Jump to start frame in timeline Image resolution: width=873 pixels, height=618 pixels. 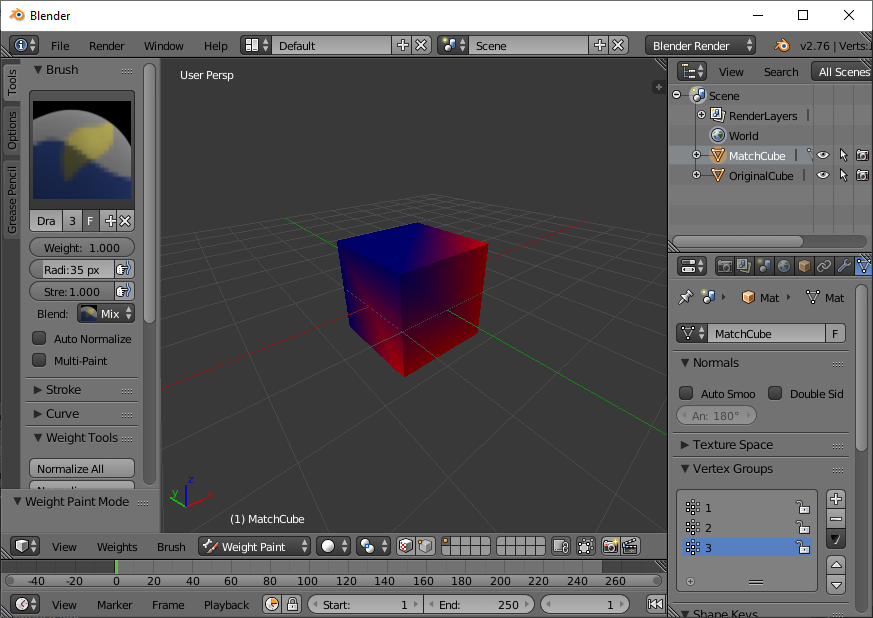click(655, 604)
